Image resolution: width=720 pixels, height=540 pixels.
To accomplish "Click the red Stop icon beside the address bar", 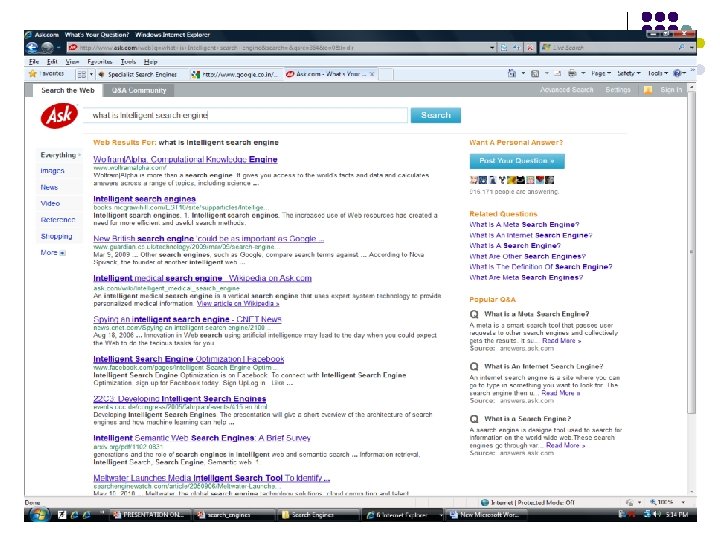I will (530, 47).
